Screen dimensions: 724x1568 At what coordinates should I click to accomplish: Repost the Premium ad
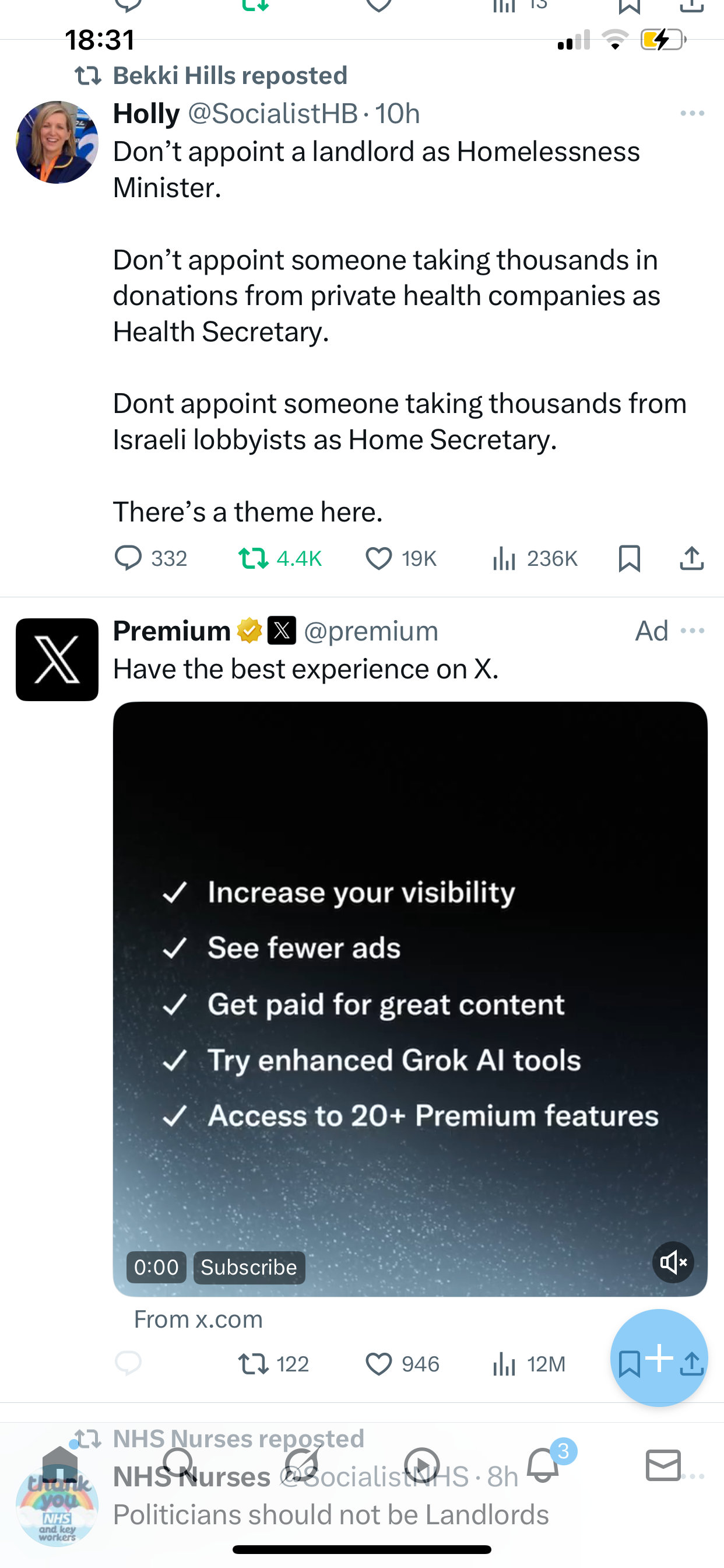[253, 1364]
